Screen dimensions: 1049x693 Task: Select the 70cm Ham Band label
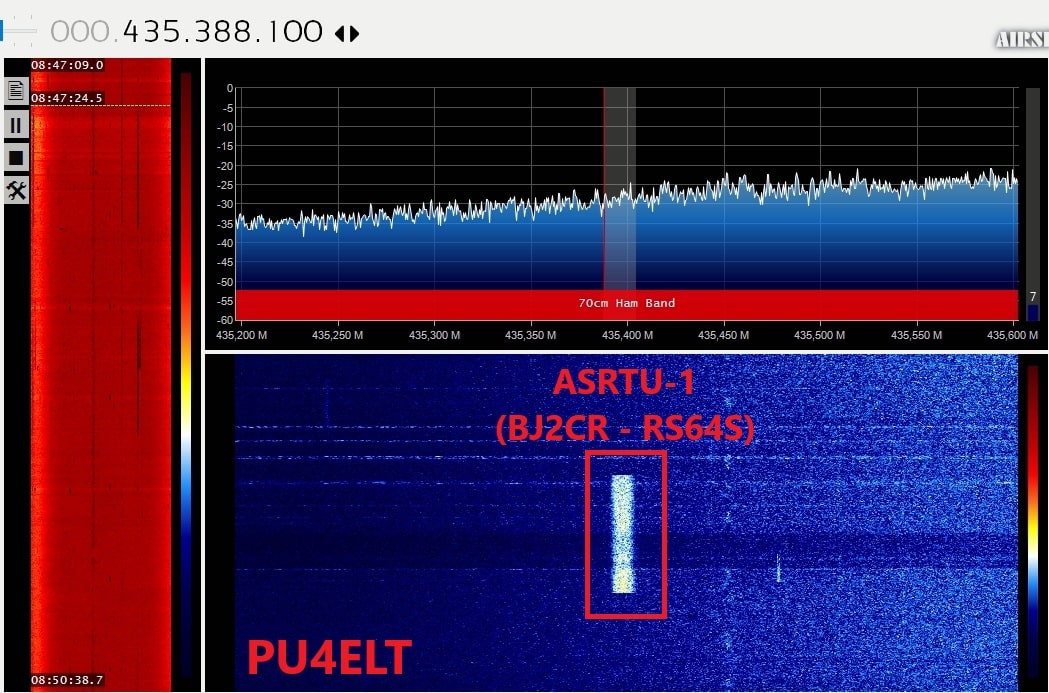[627, 303]
